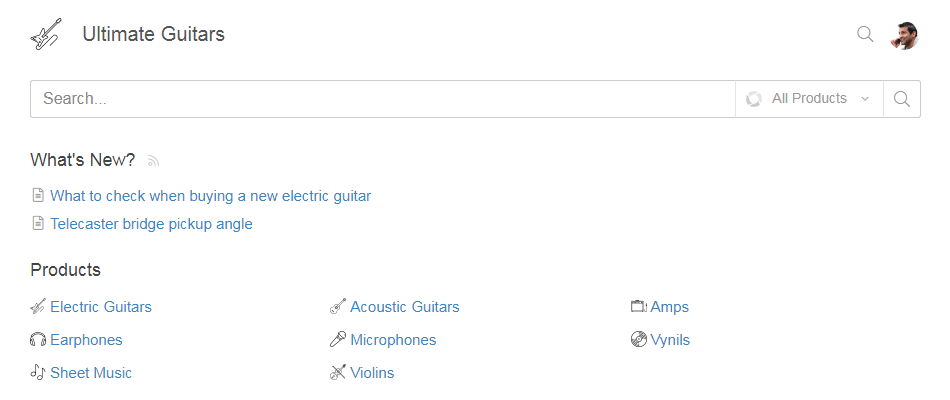This screenshot has width=950, height=400.
Task: Click the Ultimate Guitars guitar logo icon
Action: (46, 34)
